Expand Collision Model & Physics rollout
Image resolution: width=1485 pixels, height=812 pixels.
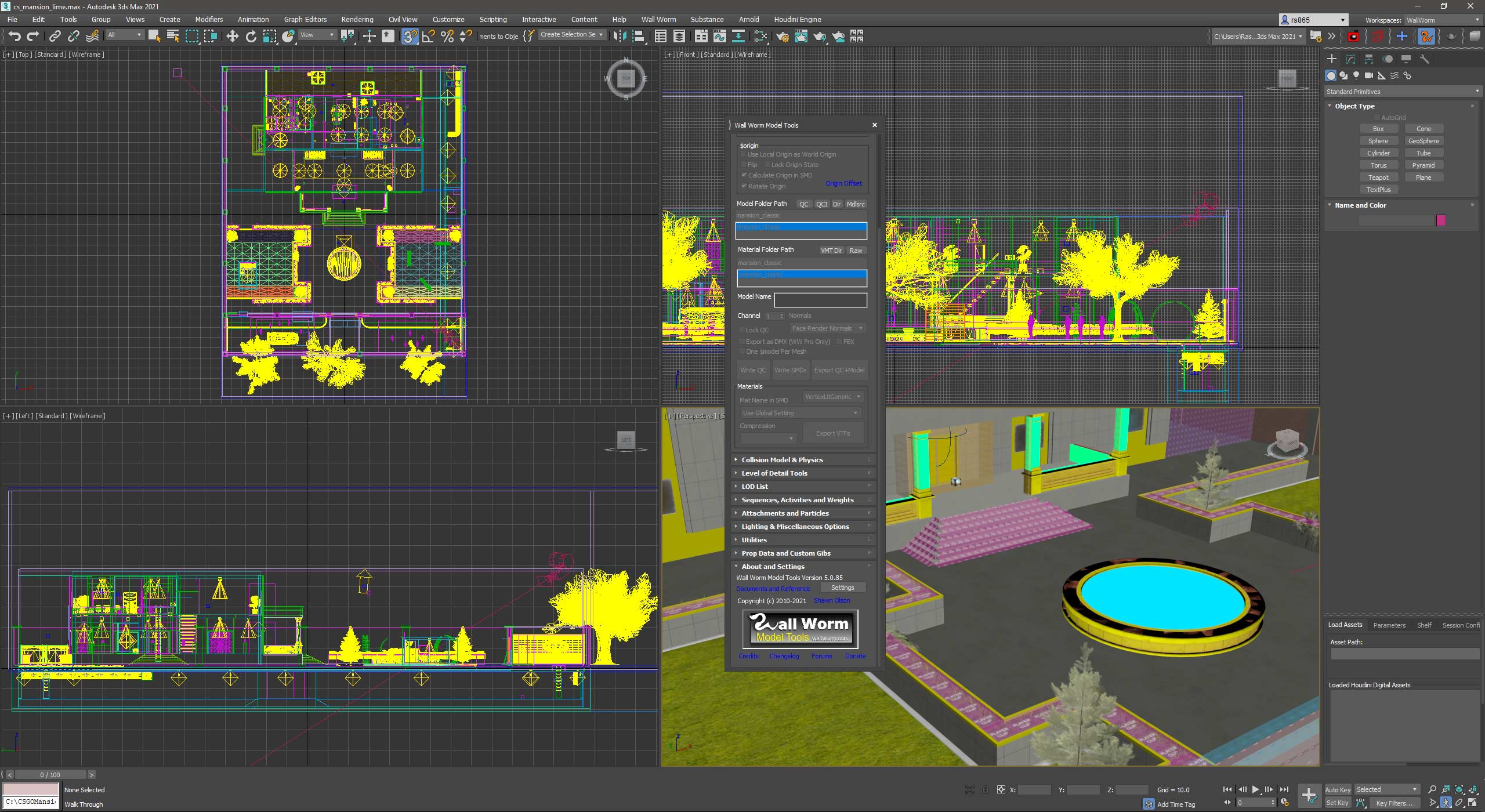pos(803,460)
